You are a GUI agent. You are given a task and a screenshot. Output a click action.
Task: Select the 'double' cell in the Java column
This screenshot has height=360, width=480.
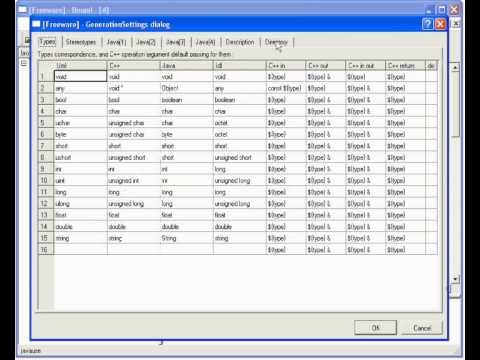186,226
